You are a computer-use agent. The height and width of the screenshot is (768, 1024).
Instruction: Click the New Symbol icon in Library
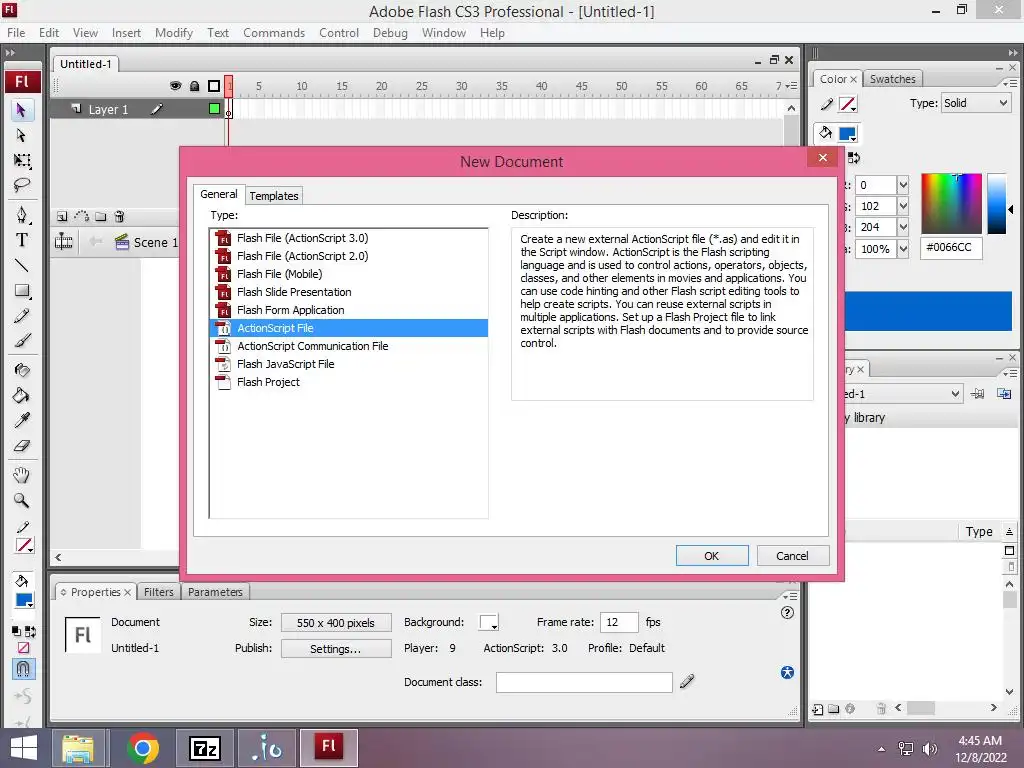point(818,709)
